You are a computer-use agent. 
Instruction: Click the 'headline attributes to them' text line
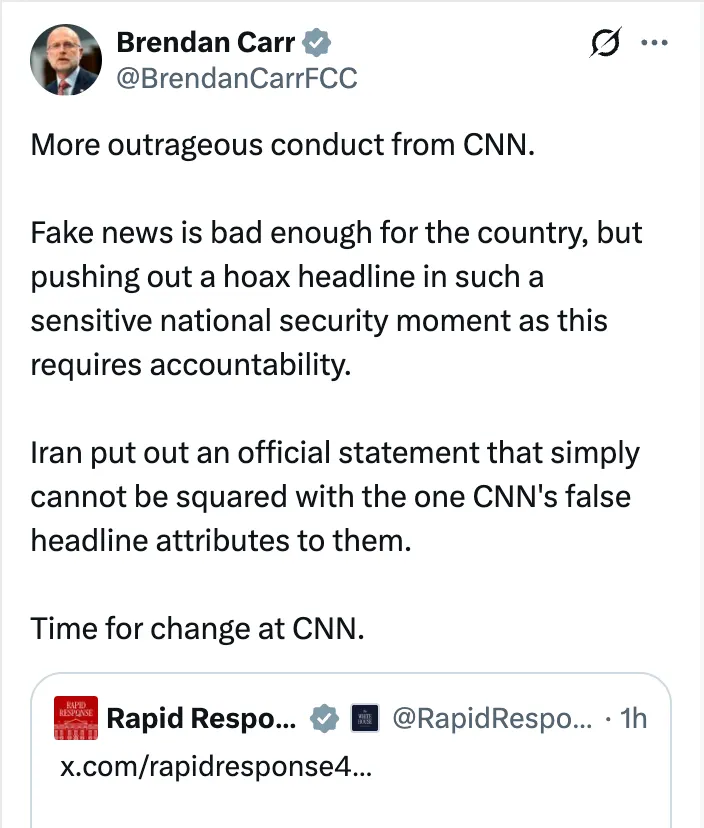pyautogui.click(x=221, y=541)
